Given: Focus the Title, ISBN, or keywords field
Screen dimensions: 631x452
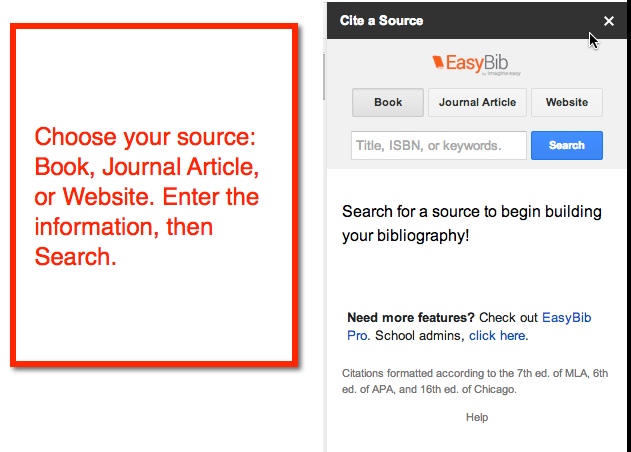Looking at the screenshot, I should (x=438, y=145).
